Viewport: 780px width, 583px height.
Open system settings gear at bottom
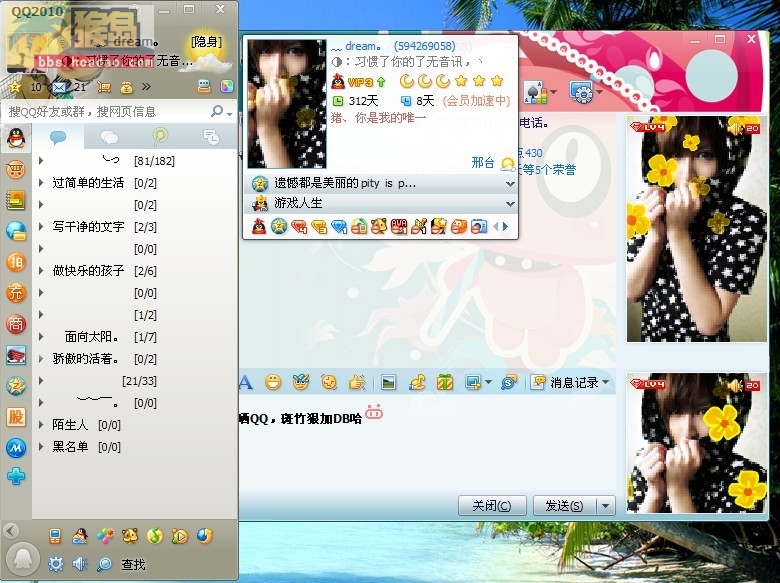click(56, 564)
